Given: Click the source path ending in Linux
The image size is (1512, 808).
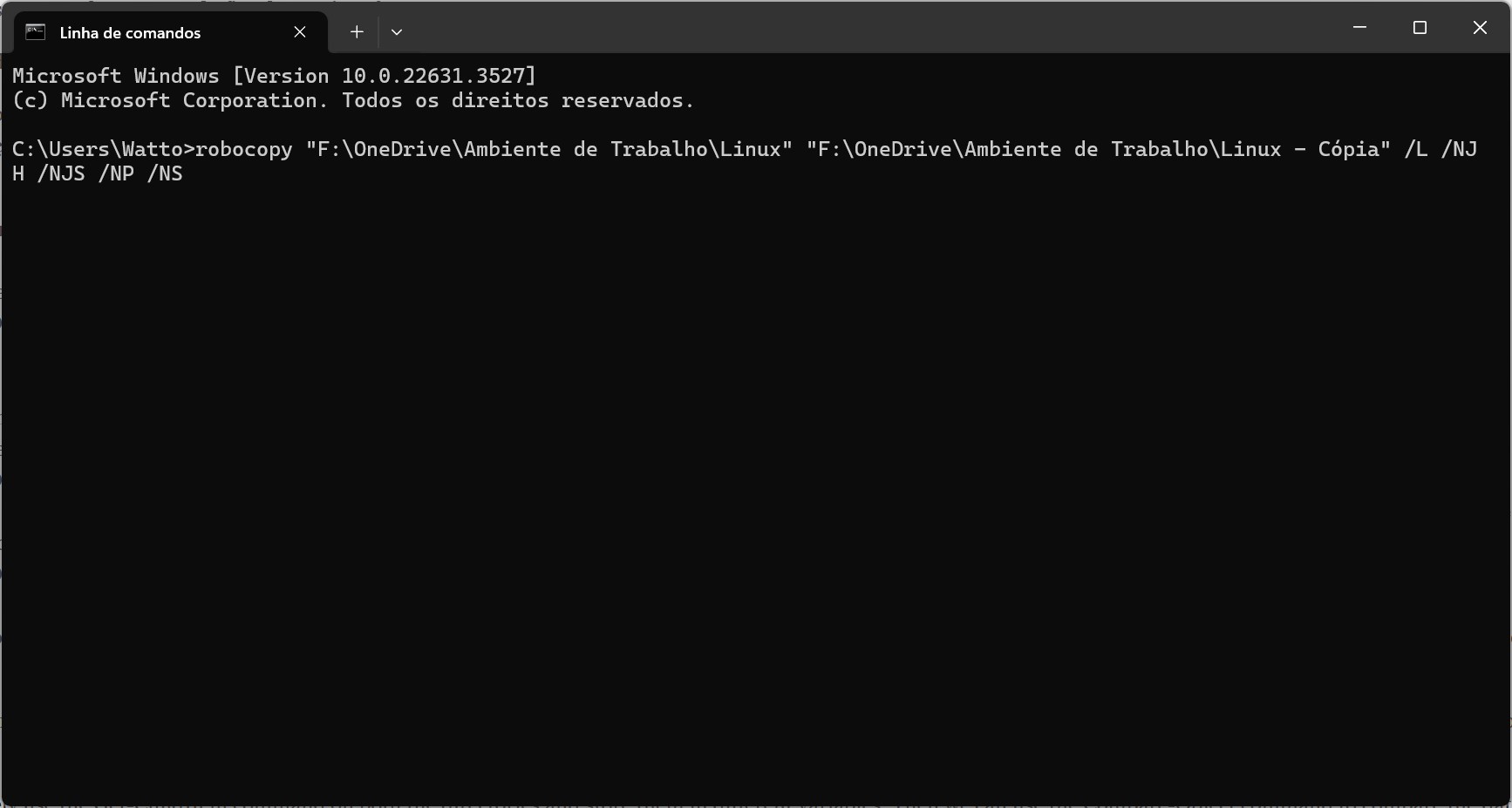Looking at the screenshot, I should click(548, 149).
